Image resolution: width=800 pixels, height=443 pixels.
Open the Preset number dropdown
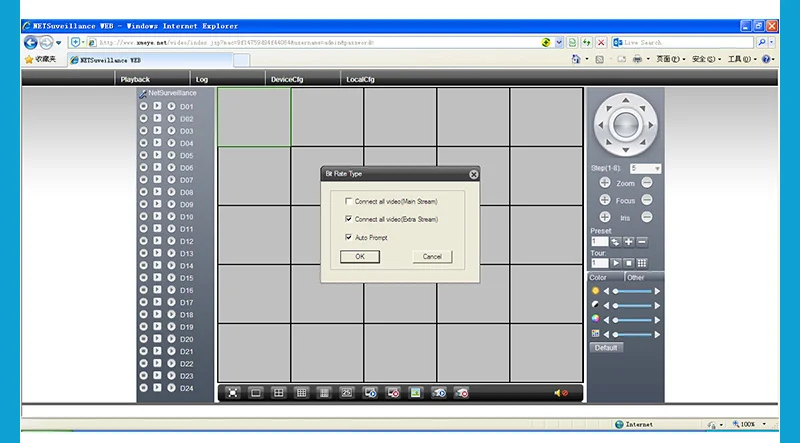point(597,242)
